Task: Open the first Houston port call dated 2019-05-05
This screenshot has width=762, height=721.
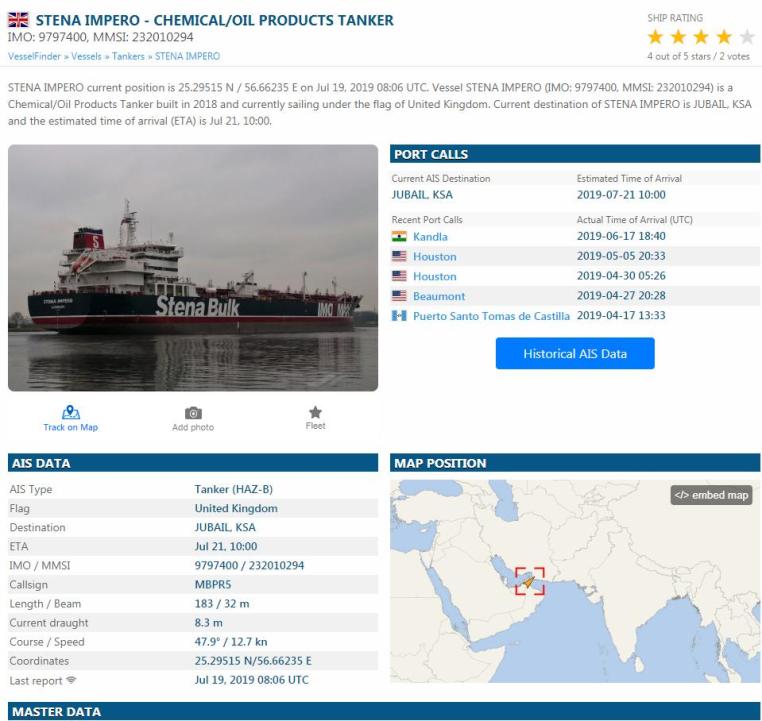Action: pos(434,257)
